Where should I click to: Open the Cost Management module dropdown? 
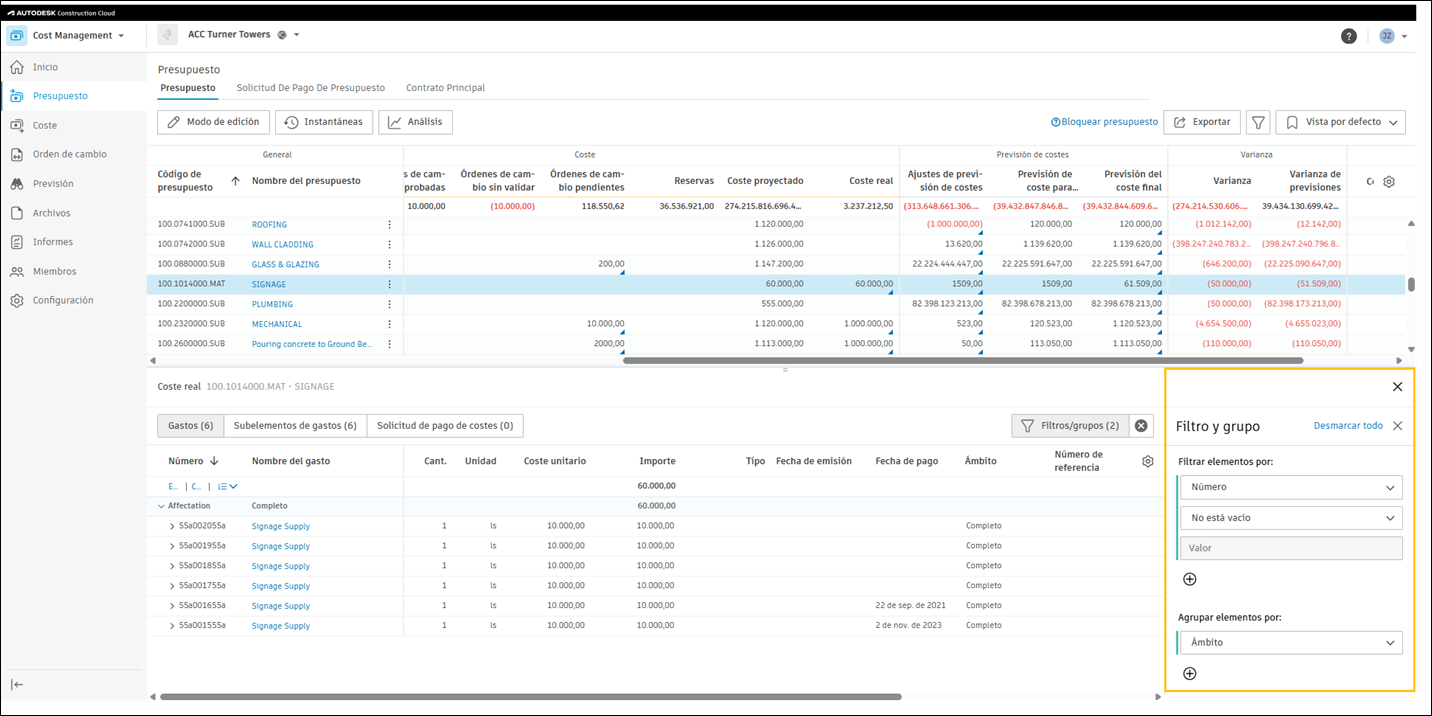pyautogui.click(x=78, y=36)
